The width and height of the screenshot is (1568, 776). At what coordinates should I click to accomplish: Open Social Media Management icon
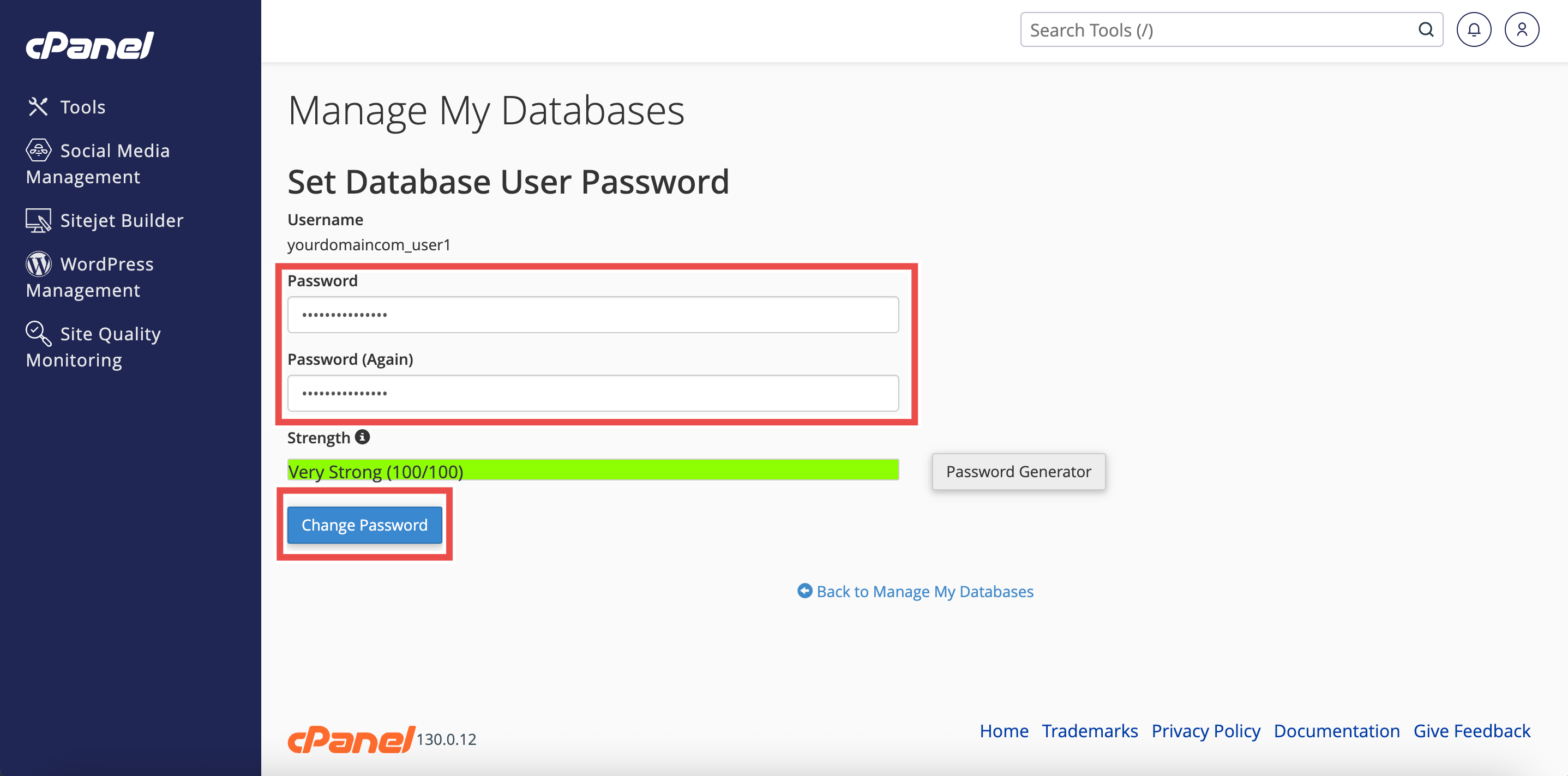coord(38,151)
